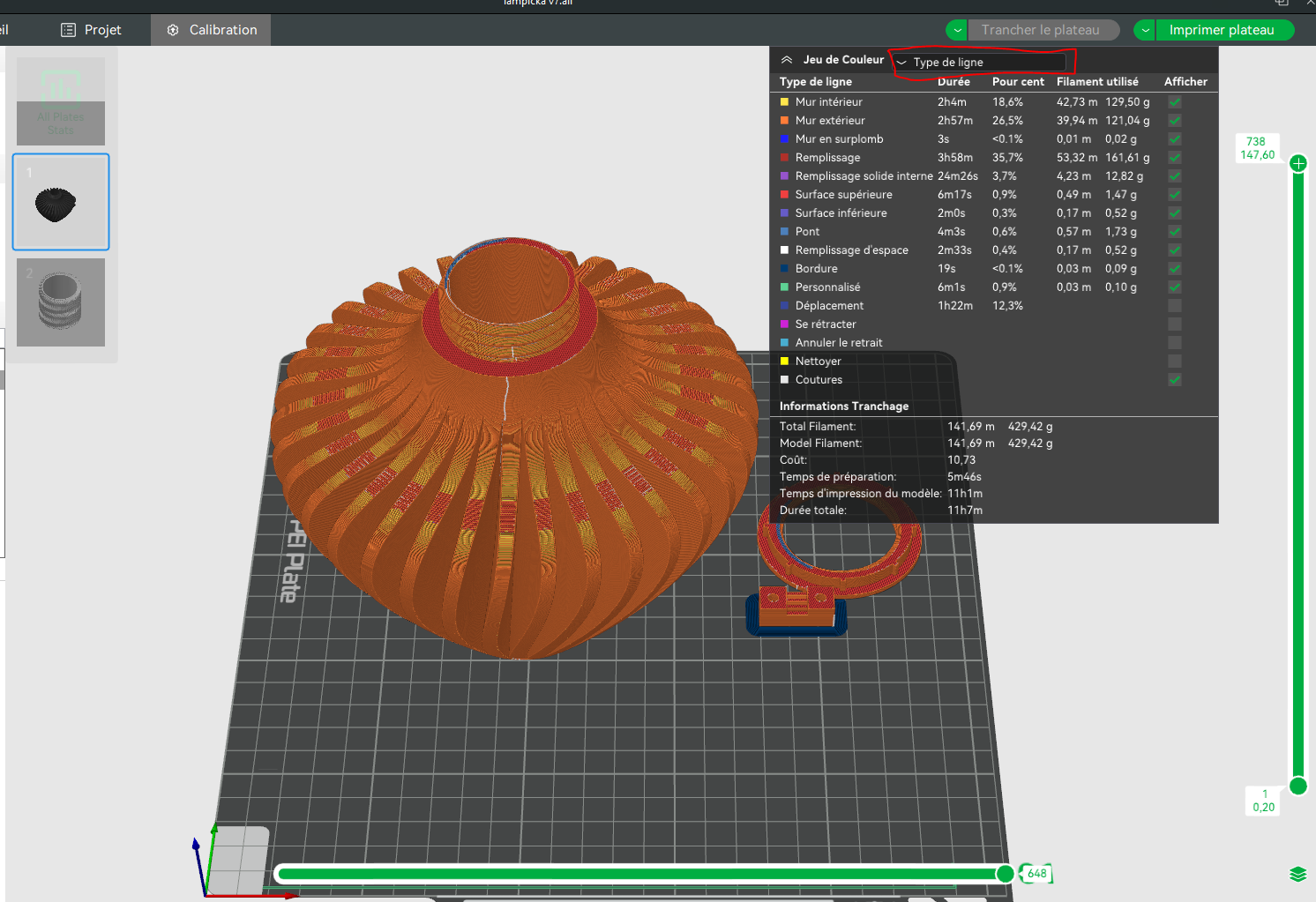Image resolution: width=1316 pixels, height=902 pixels.
Task: Switch to the Projet tab
Action: (91, 30)
